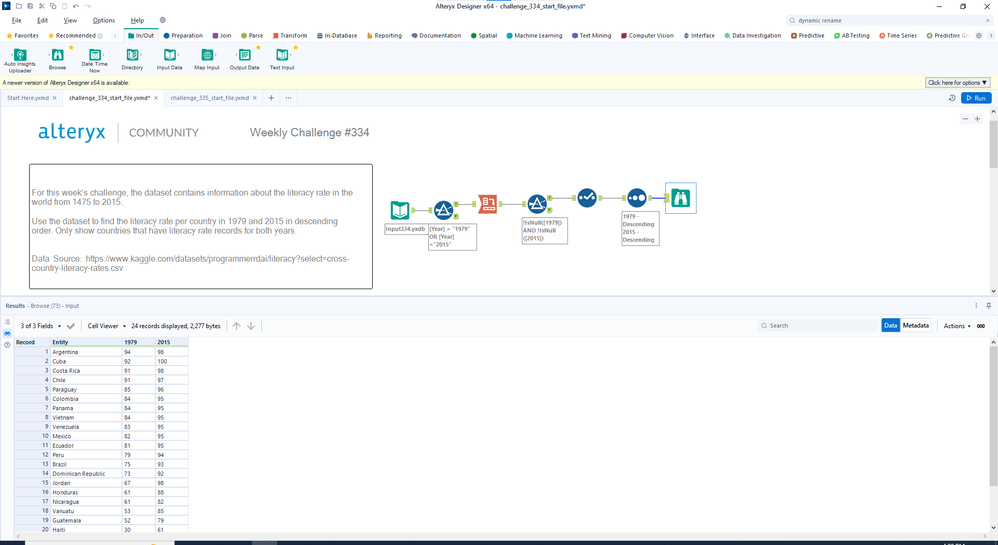
Task: Zoom out canvas with minus button
Action: tap(965, 119)
